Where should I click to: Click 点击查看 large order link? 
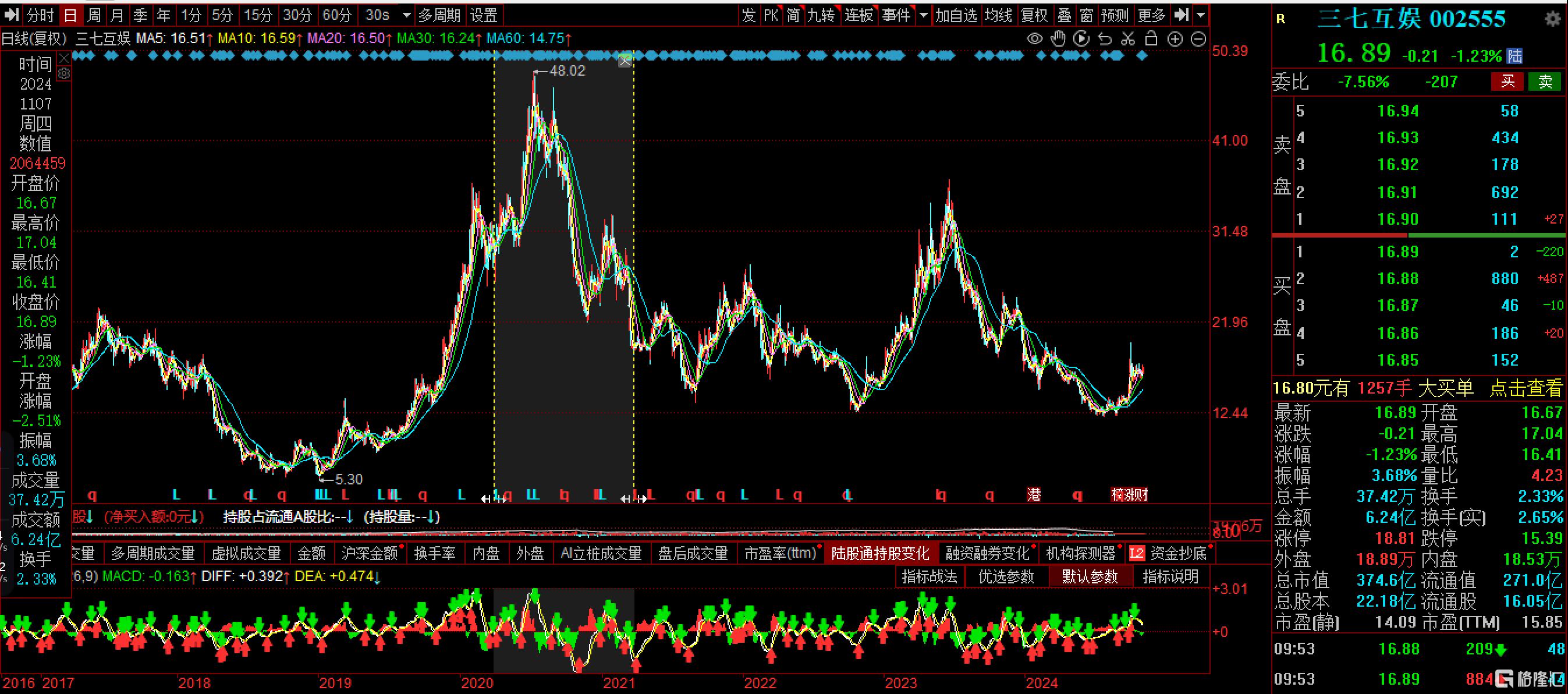1526,388
